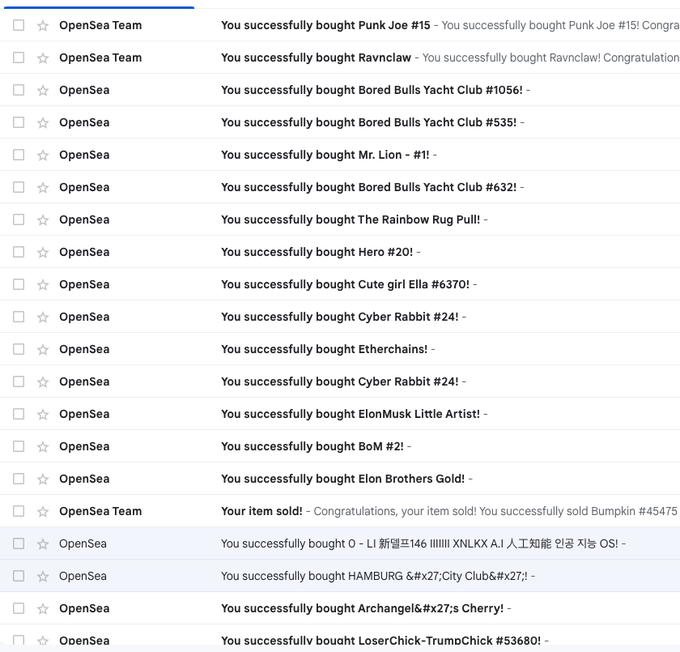The width and height of the screenshot is (680, 652).
Task: Open Bored Bulls Yacht Club #535 email
Action: point(340,122)
